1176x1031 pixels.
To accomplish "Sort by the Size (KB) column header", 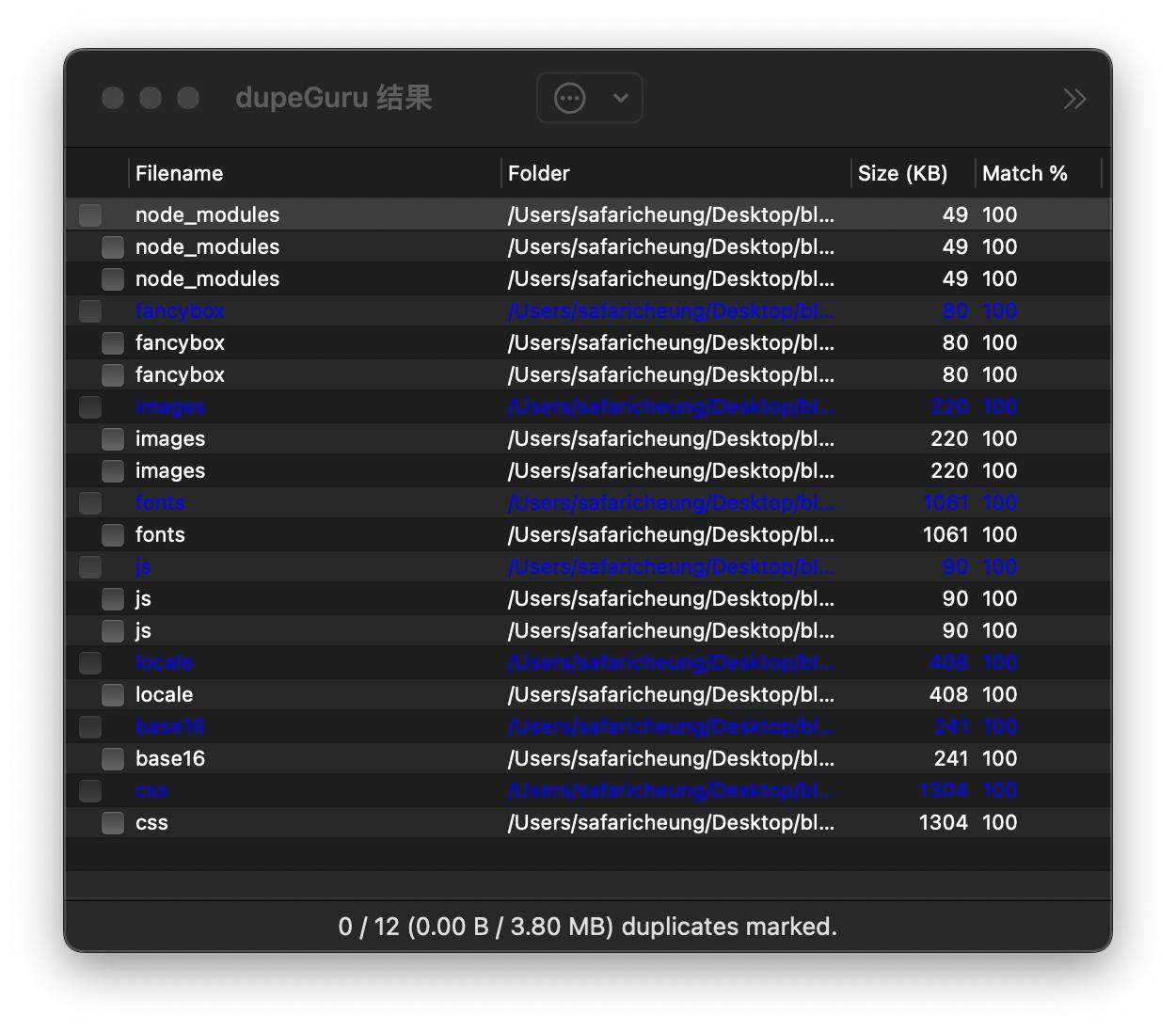I will pos(902,173).
